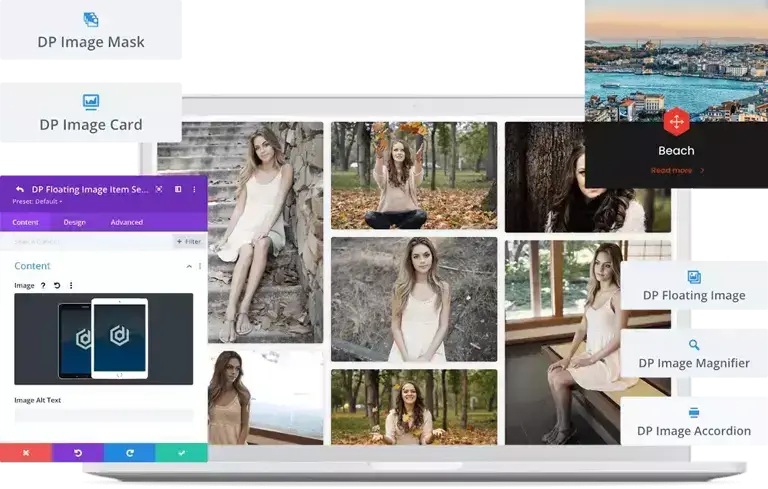Click the Search Options field
The width and height of the screenshot is (768, 489).
[86, 241]
